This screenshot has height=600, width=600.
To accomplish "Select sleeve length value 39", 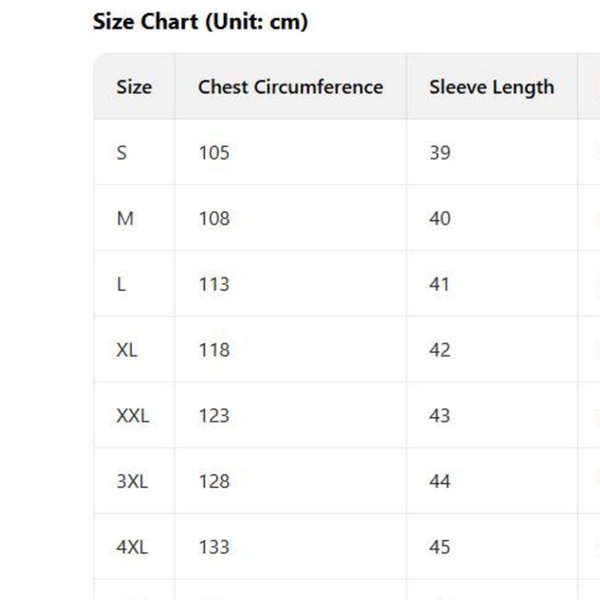I will click(440, 153).
